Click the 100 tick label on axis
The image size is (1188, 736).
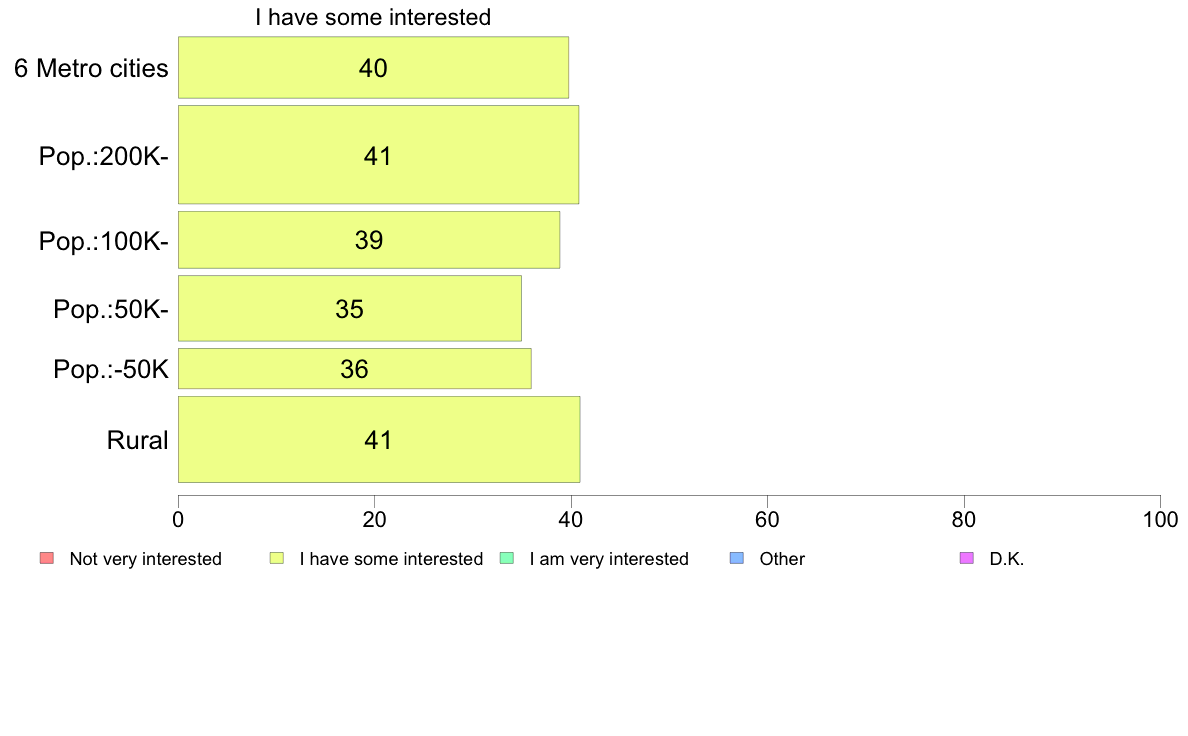[x=1160, y=519]
